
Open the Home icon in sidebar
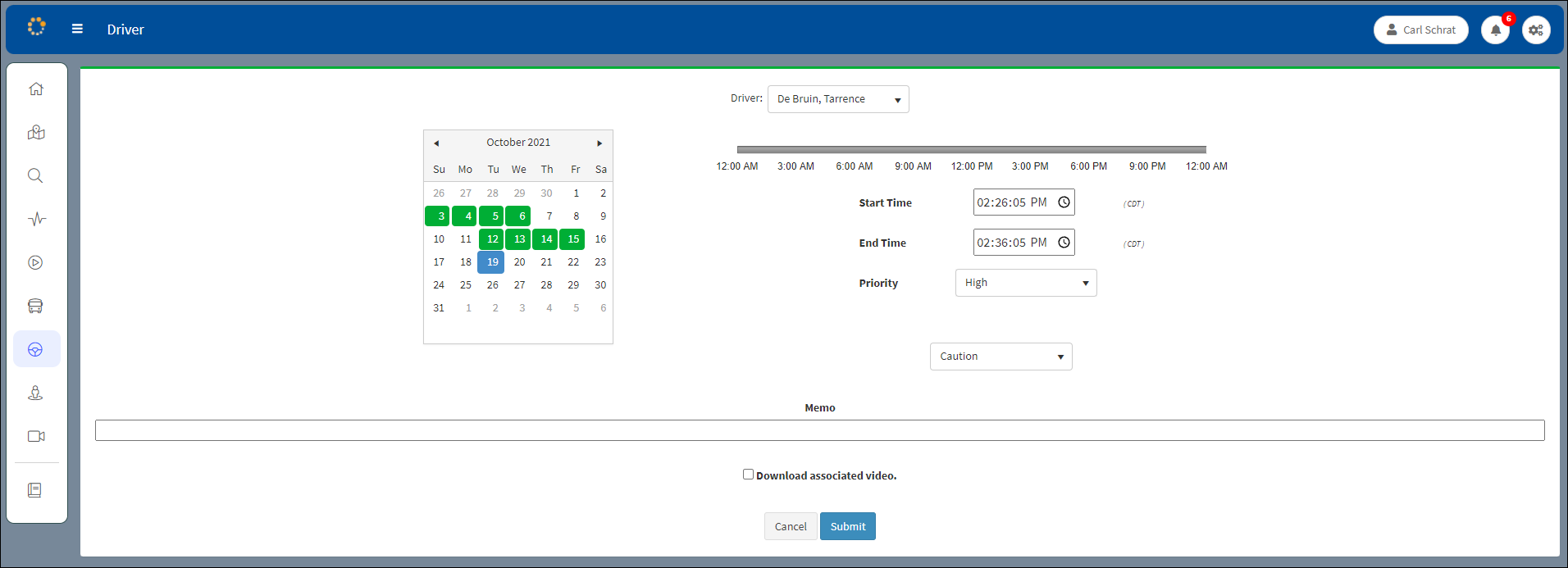[x=36, y=89]
